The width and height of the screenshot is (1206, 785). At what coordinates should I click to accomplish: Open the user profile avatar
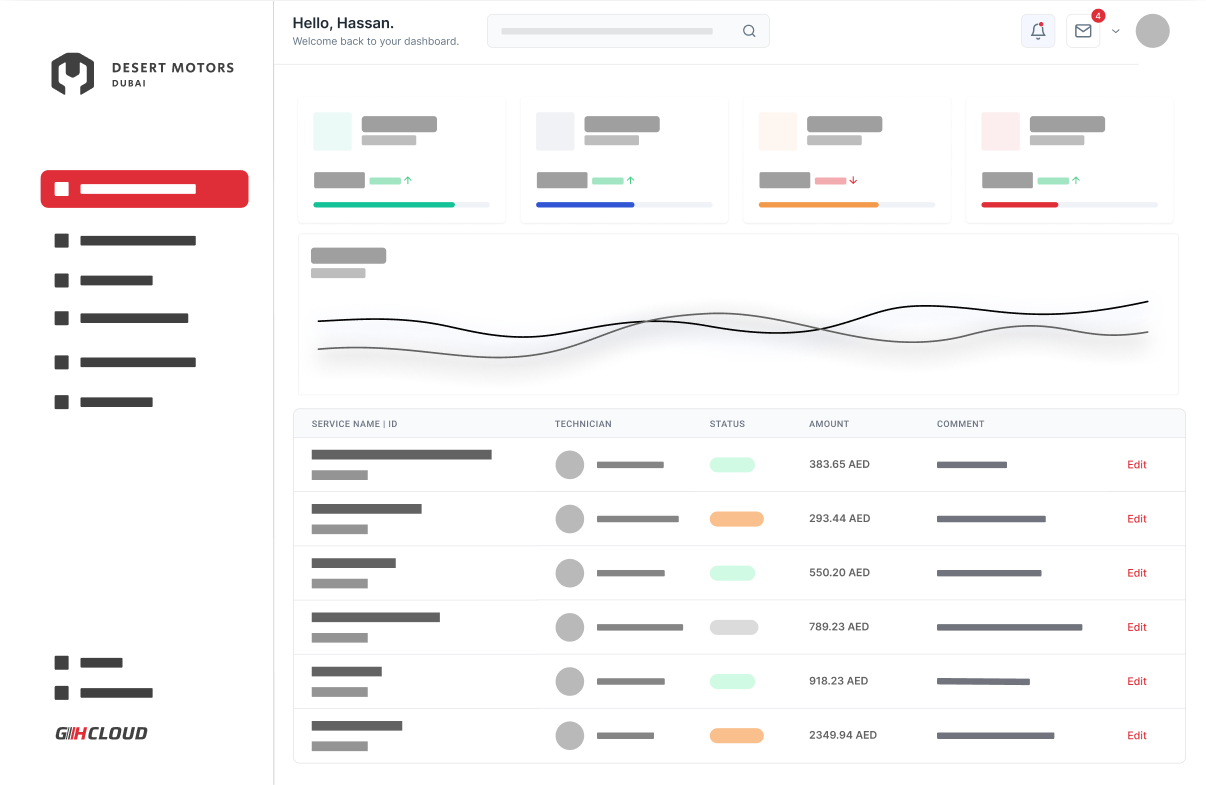[1153, 31]
